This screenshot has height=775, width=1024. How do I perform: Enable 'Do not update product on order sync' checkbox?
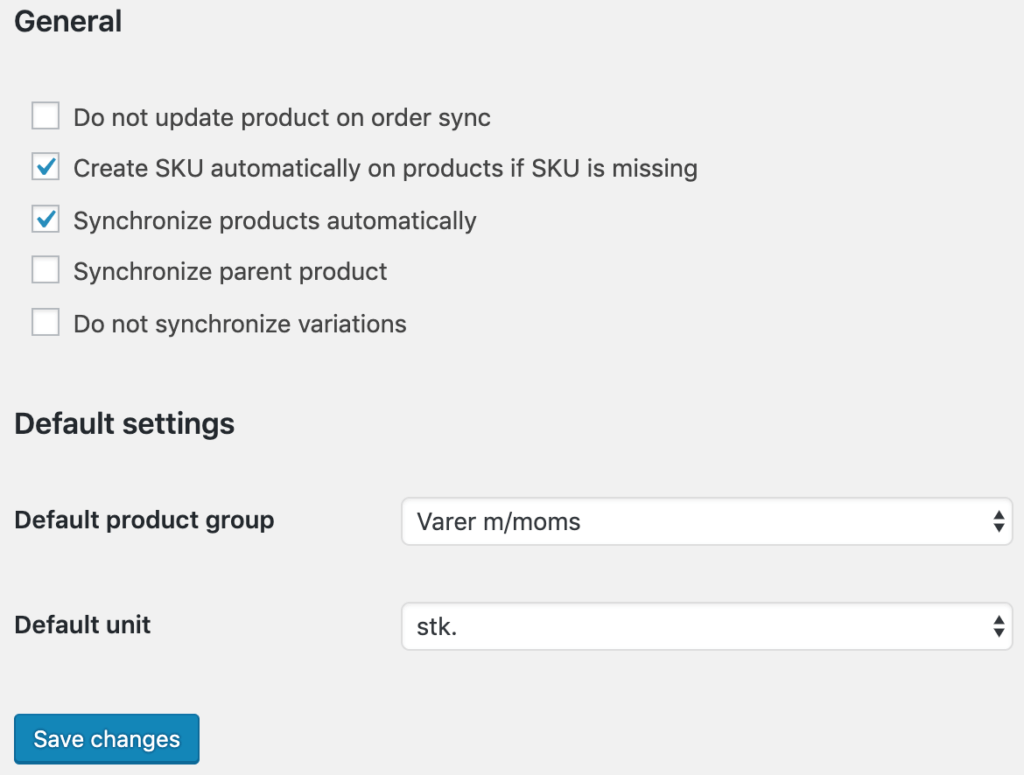(46, 116)
